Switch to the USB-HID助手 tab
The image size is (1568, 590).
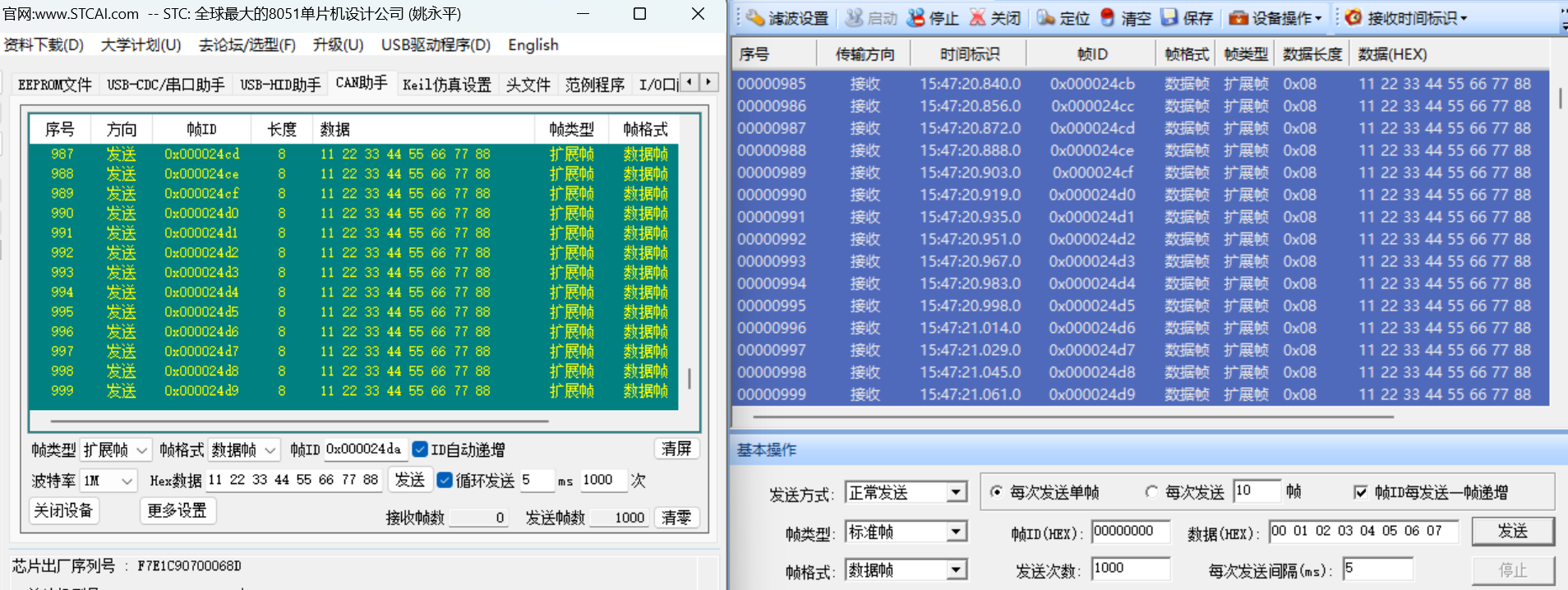coord(280,85)
